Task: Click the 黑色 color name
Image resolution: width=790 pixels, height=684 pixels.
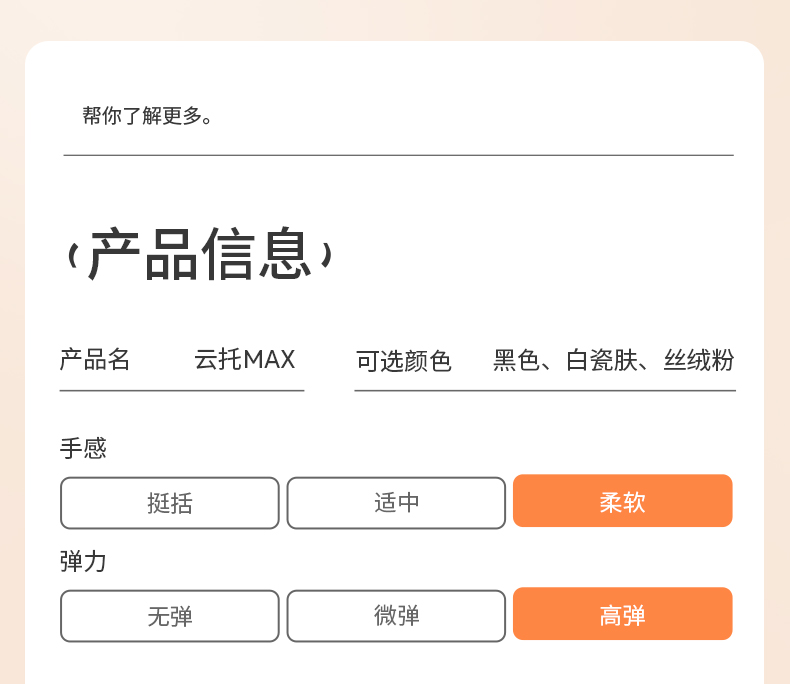Action: (517, 361)
